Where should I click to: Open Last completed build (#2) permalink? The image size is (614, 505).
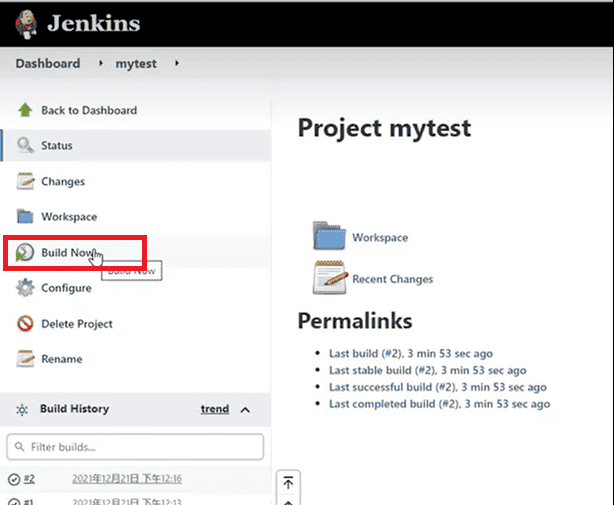coord(439,404)
